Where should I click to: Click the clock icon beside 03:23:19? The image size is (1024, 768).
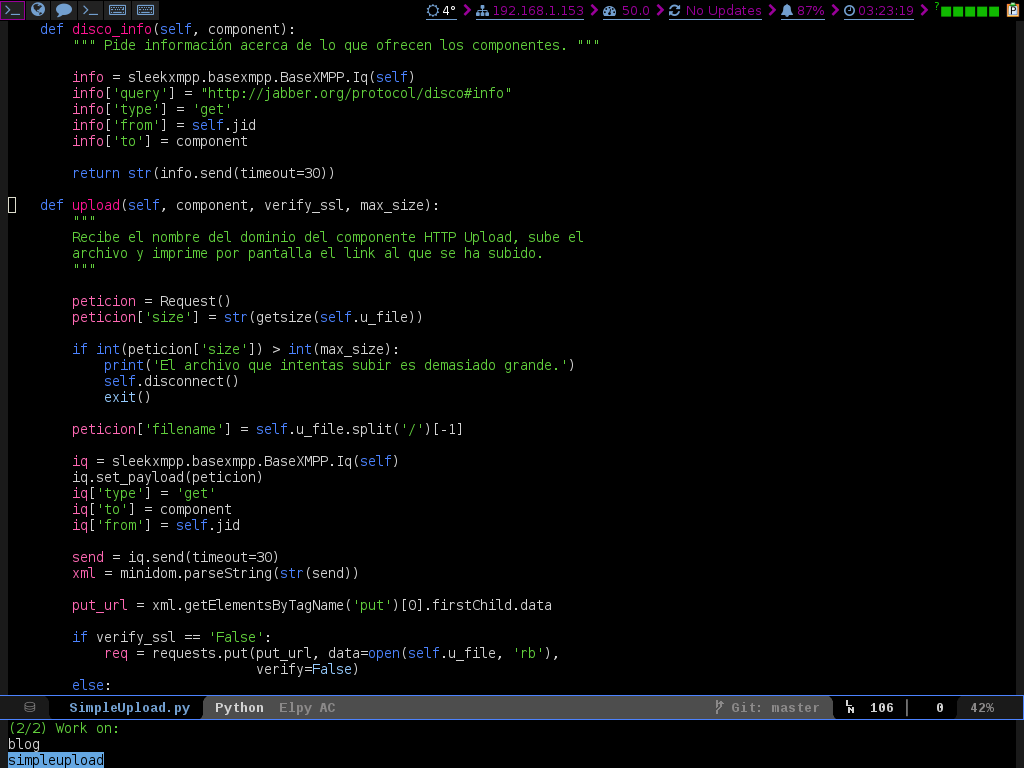tap(849, 10)
